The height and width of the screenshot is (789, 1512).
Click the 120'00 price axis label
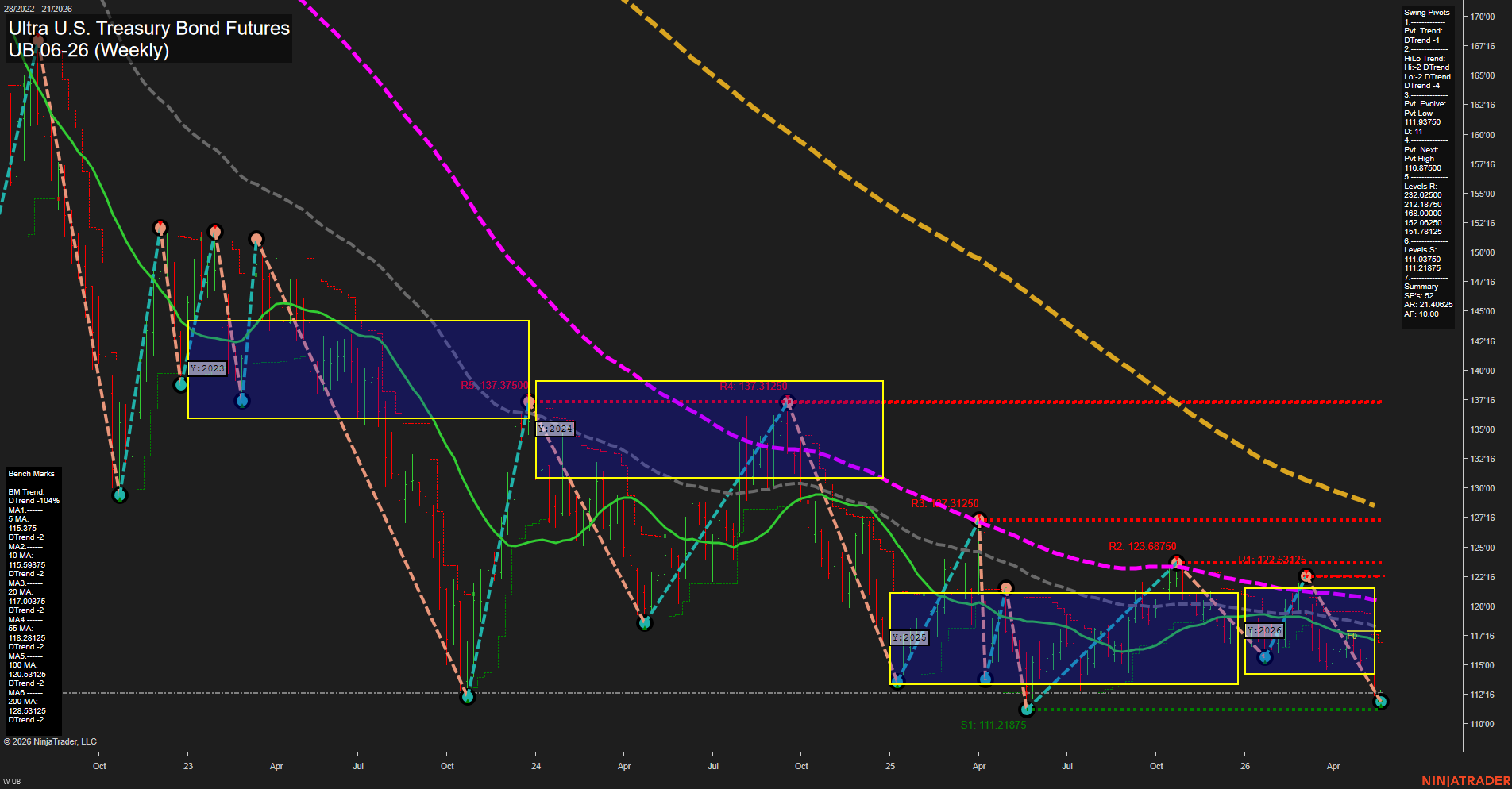[x=1483, y=606]
